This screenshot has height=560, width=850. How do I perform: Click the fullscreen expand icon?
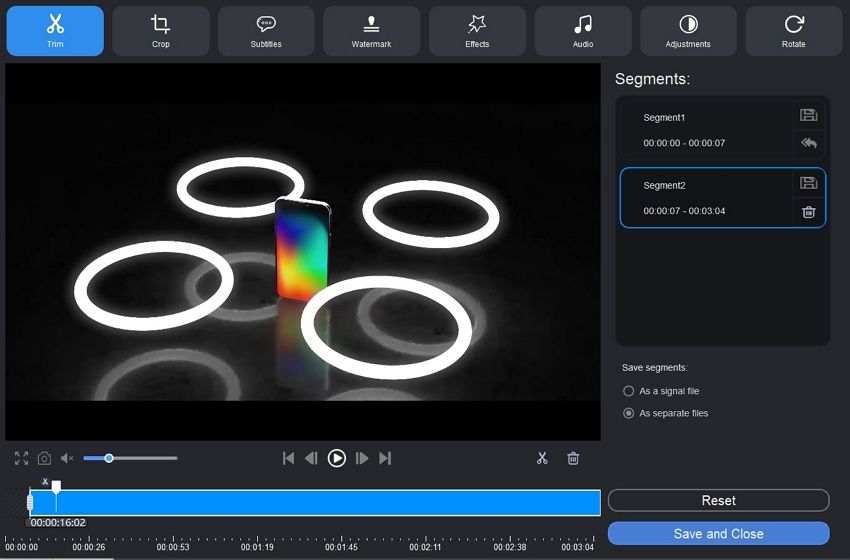[x=22, y=458]
